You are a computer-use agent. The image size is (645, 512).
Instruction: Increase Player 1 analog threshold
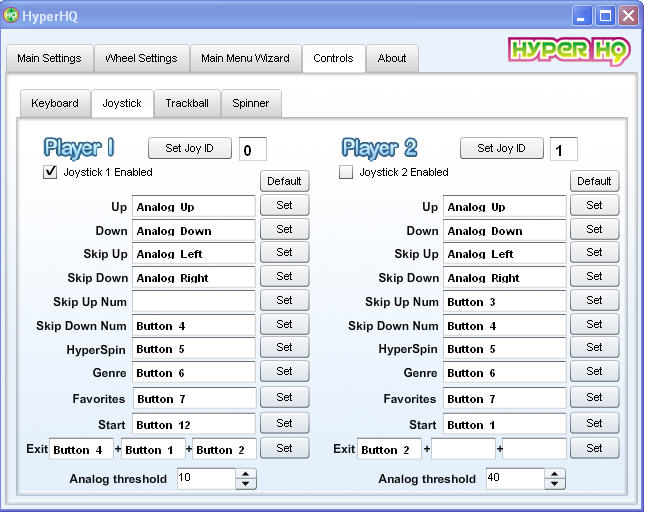click(246, 474)
